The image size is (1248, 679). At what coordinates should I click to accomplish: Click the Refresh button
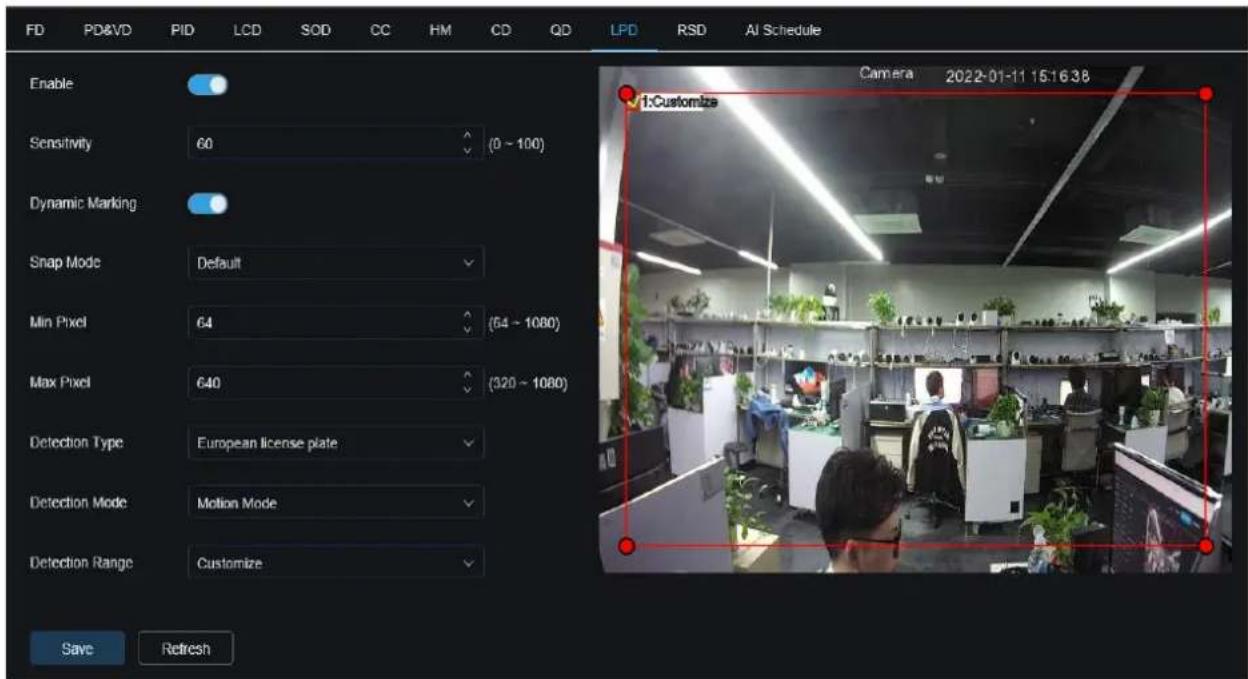[185, 649]
